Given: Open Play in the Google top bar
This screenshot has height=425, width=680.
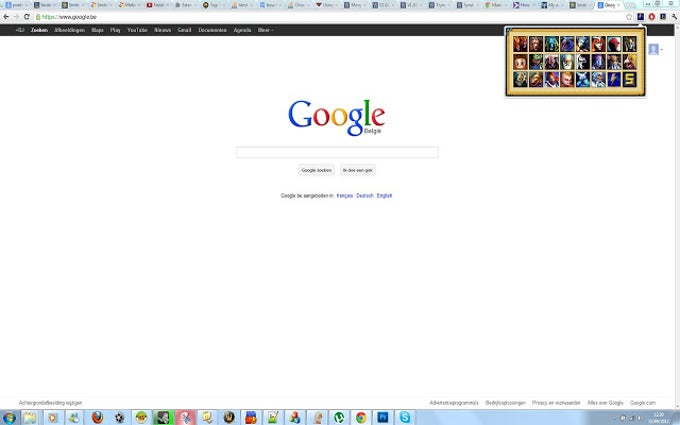Looking at the screenshot, I should pos(115,30).
